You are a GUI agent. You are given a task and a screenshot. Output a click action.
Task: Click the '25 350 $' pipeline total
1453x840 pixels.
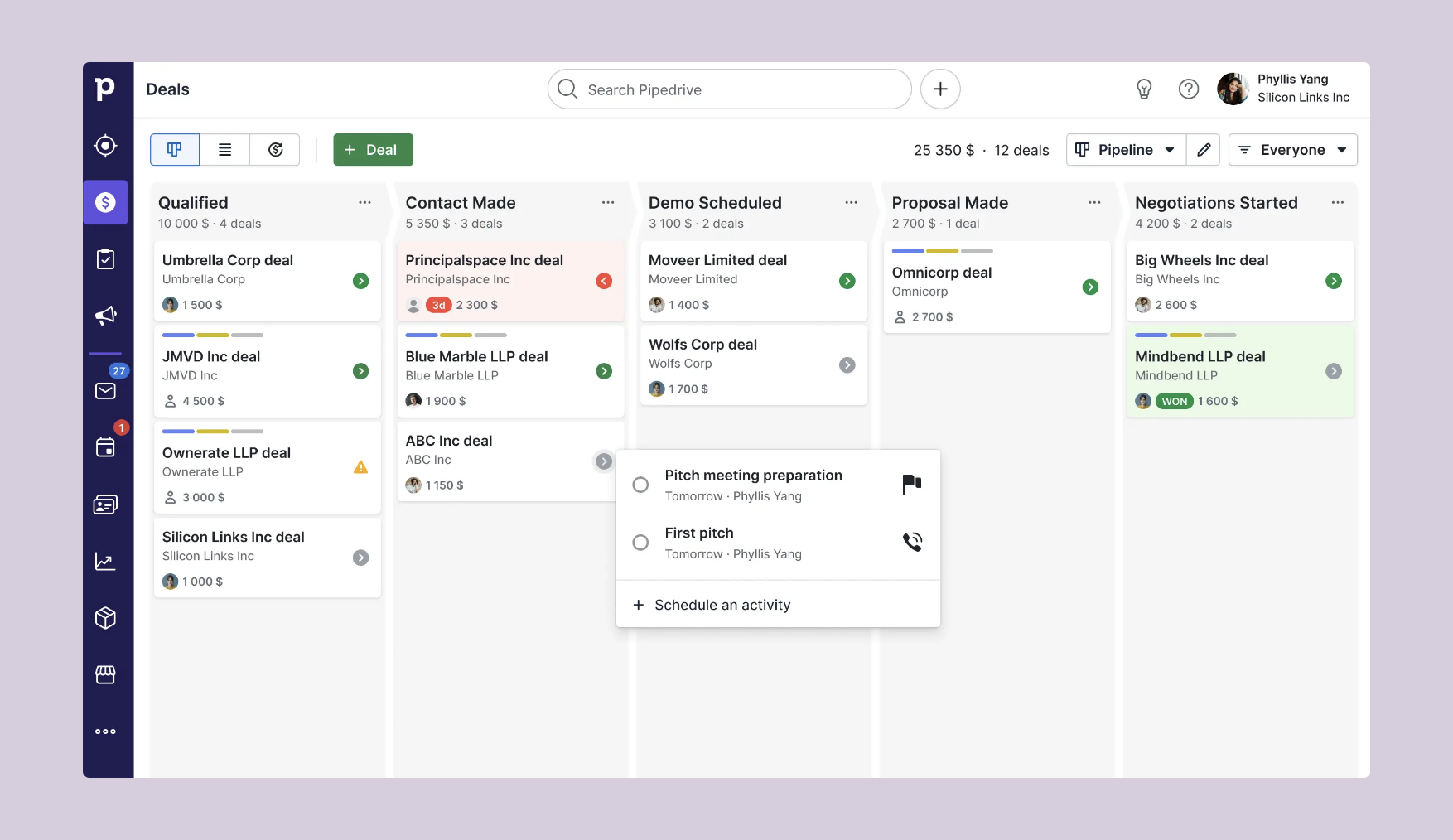(944, 150)
